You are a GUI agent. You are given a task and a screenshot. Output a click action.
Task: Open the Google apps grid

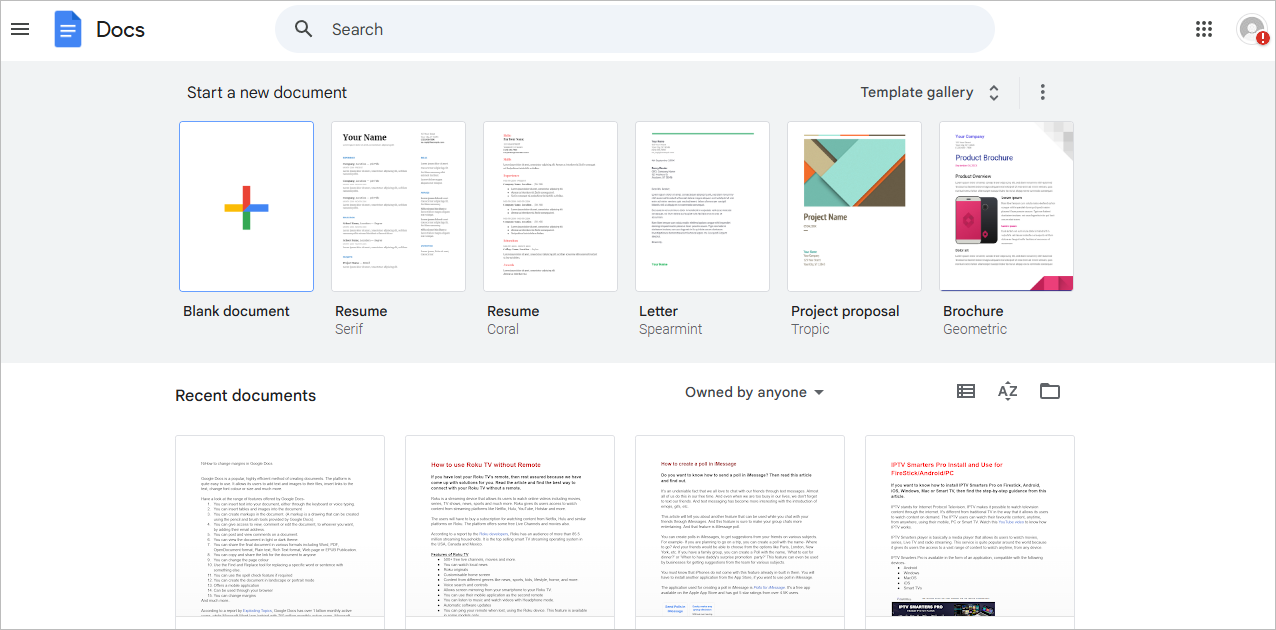tap(1204, 29)
